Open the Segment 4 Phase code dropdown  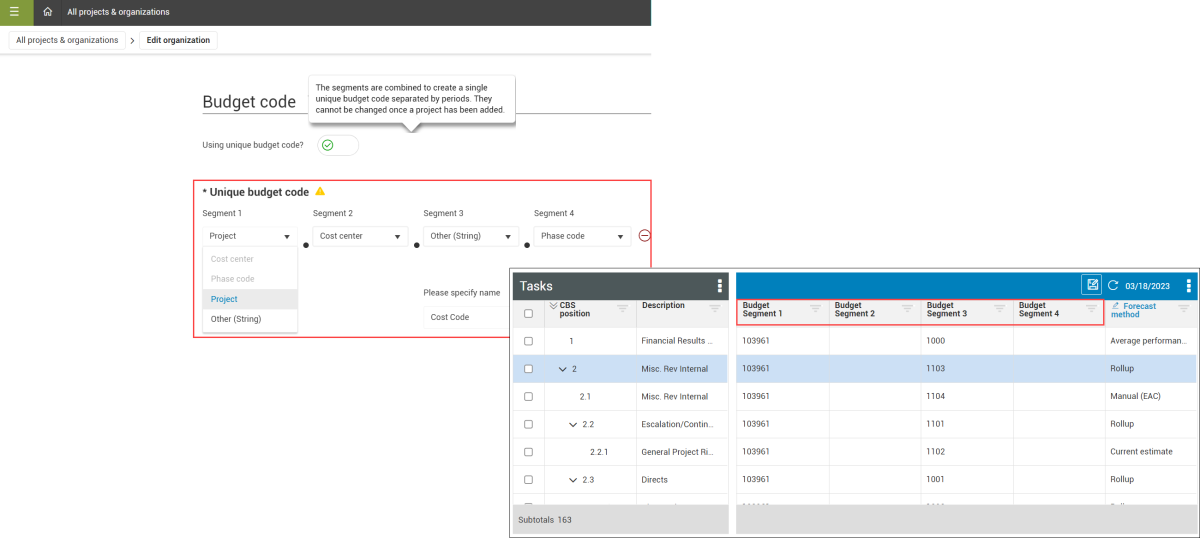(582, 237)
